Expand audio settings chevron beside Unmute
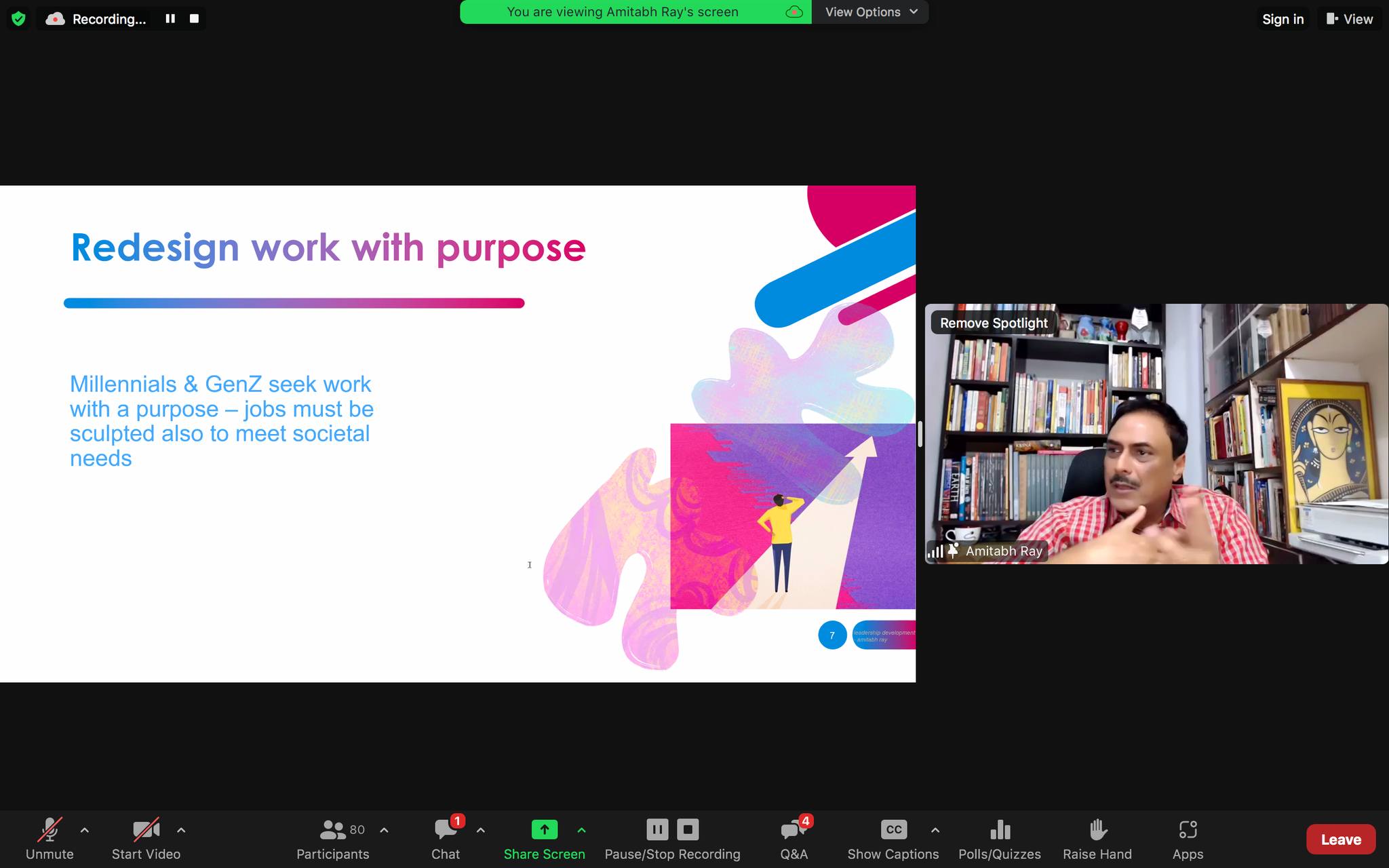1389x868 pixels. coord(85,830)
